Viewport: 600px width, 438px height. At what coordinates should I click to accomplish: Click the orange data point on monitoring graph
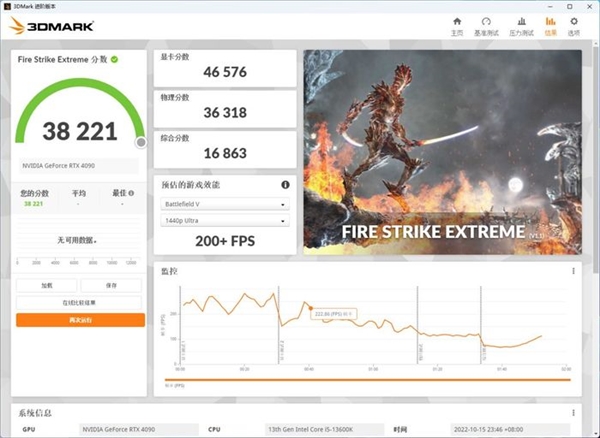pos(312,309)
